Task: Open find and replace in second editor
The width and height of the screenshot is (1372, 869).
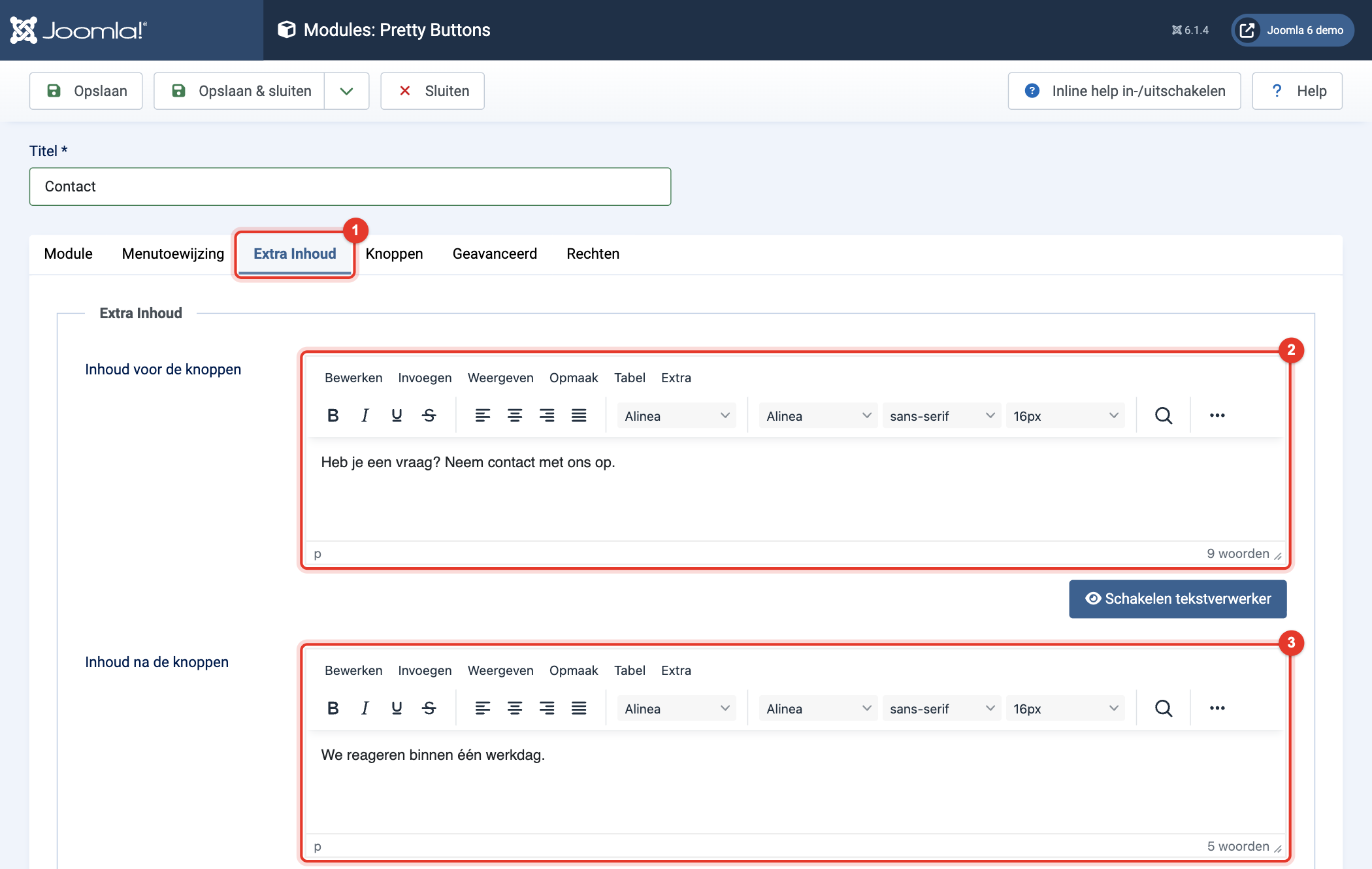Action: coord(1163,708)
